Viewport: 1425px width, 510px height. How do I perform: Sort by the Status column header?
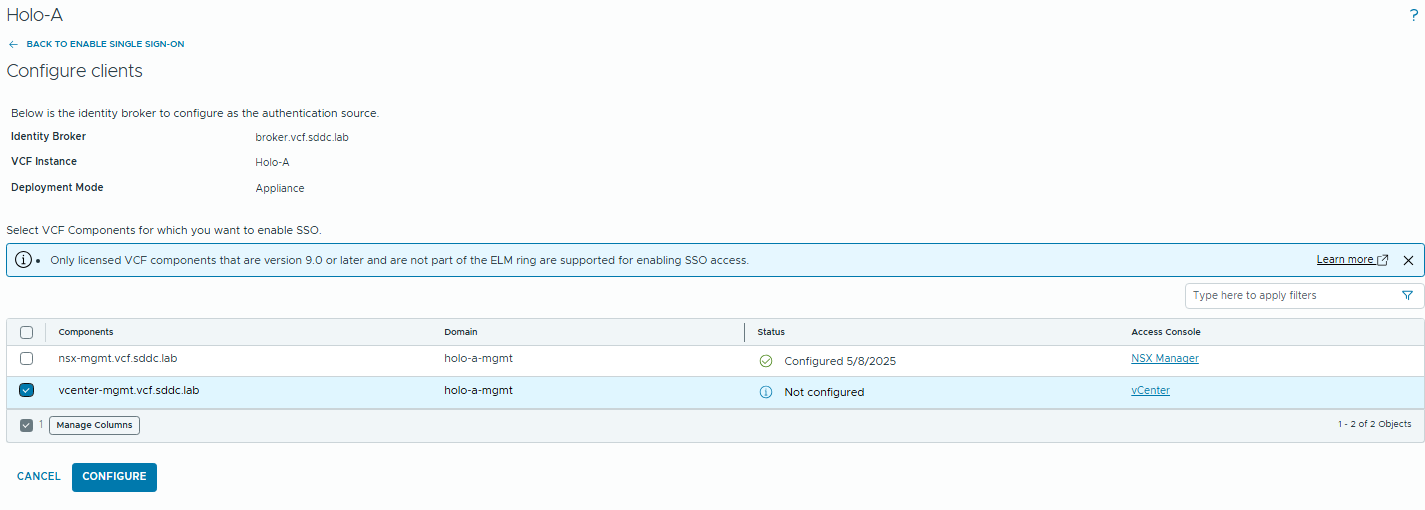[771, 332]
